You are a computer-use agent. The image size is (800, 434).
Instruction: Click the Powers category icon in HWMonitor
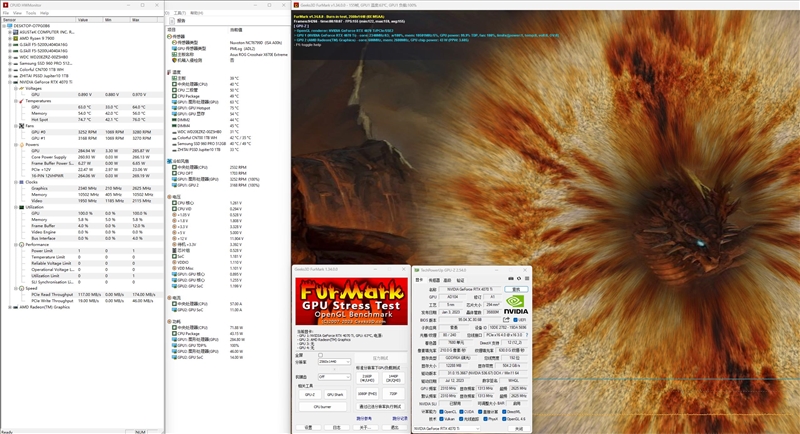tap(21, 144)
